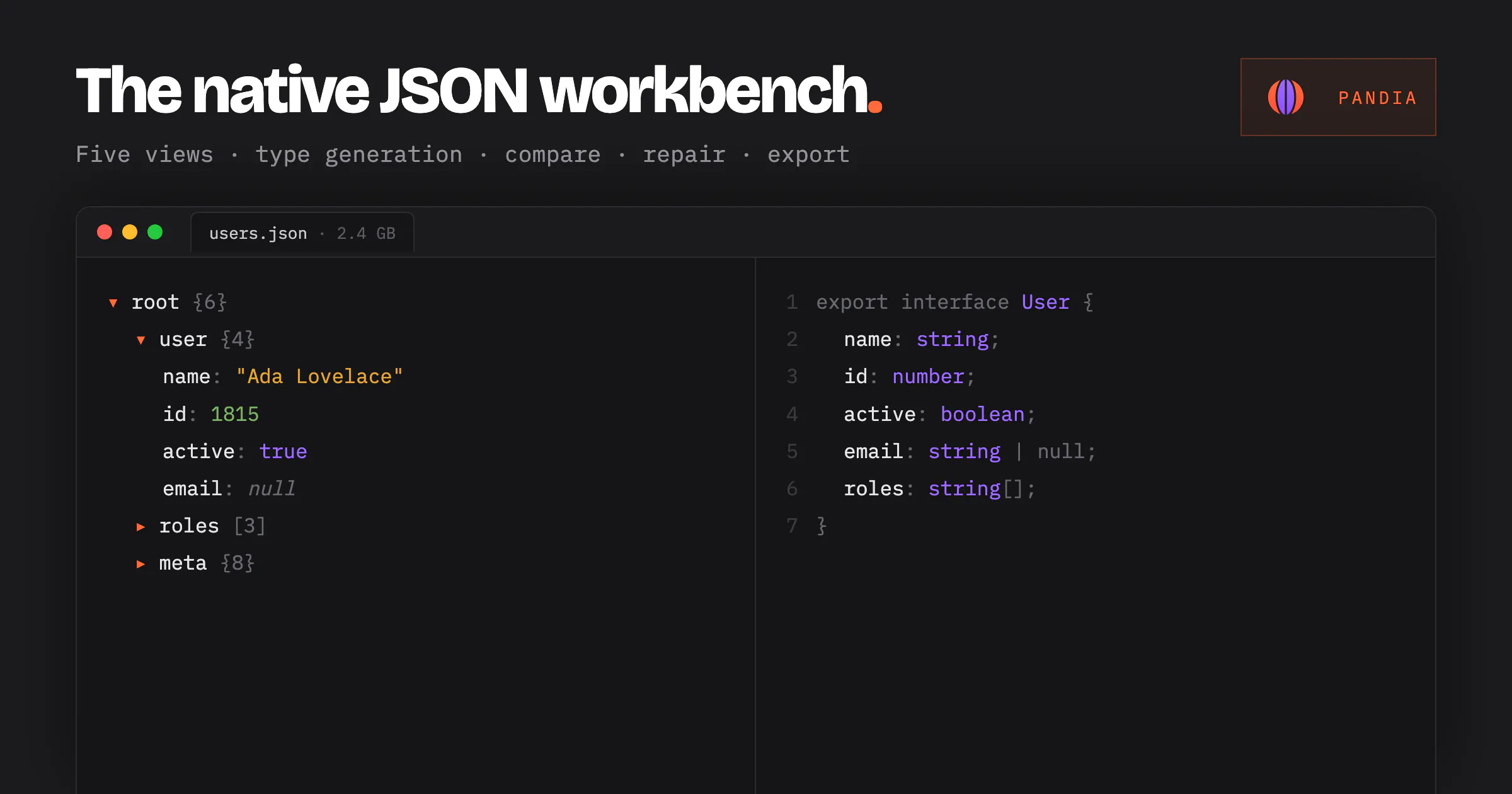Select the users.json tab
1512x794 pixels.
point(302,233)
